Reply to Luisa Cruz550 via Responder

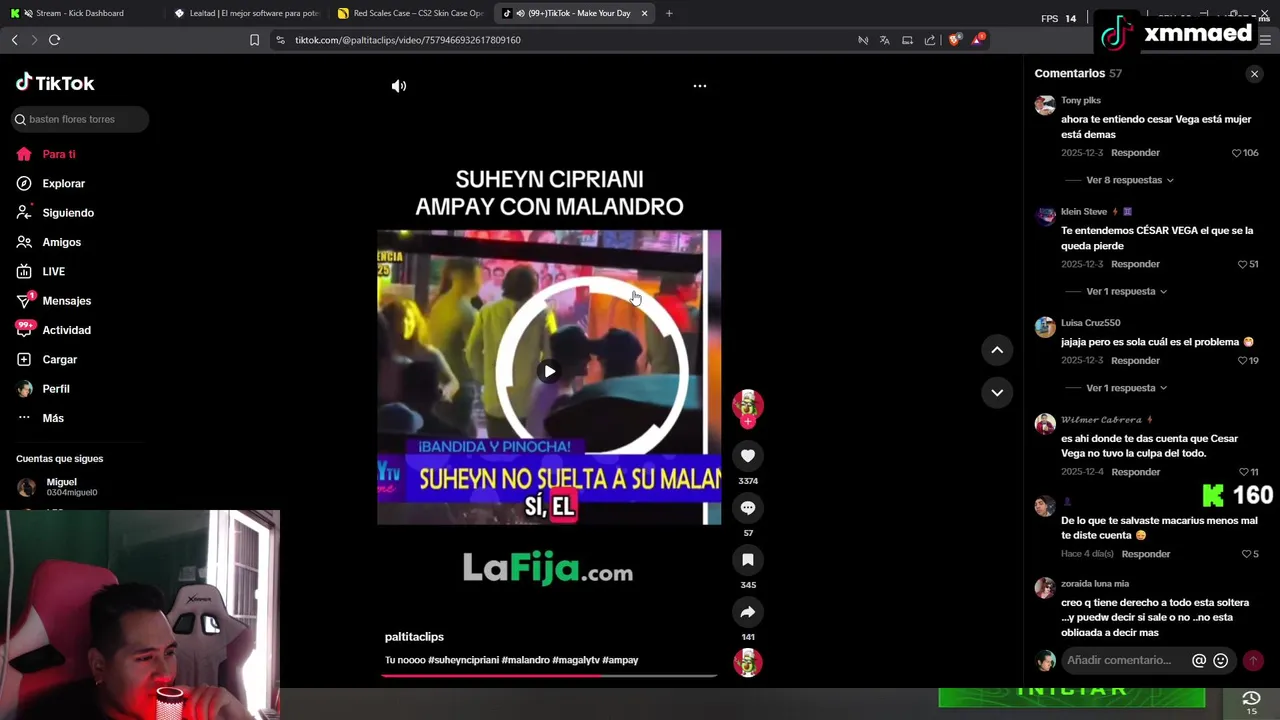(1135, 361)
